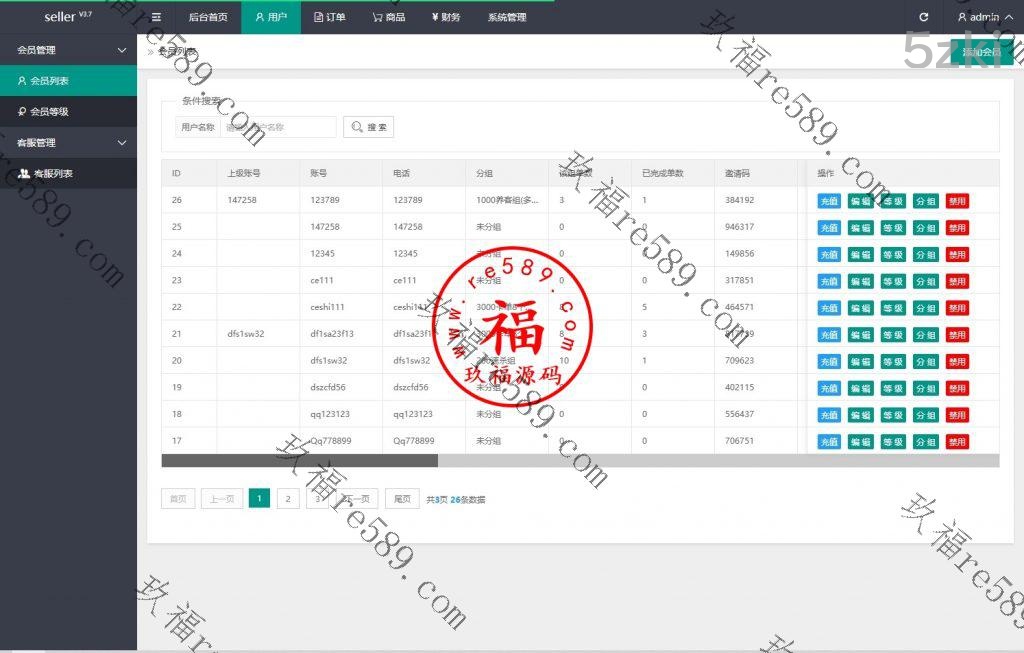Click the table's horizontal scrollbar
1024x653 pixels.
300,461
